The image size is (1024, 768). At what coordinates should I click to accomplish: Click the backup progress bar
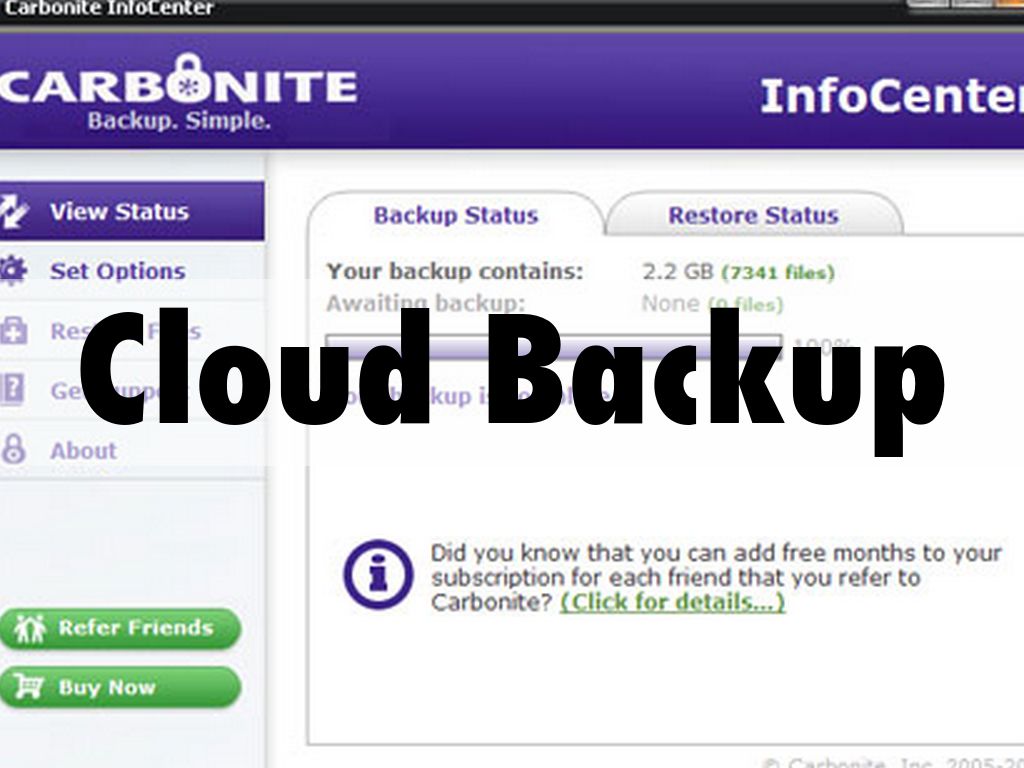click(553, 344)
